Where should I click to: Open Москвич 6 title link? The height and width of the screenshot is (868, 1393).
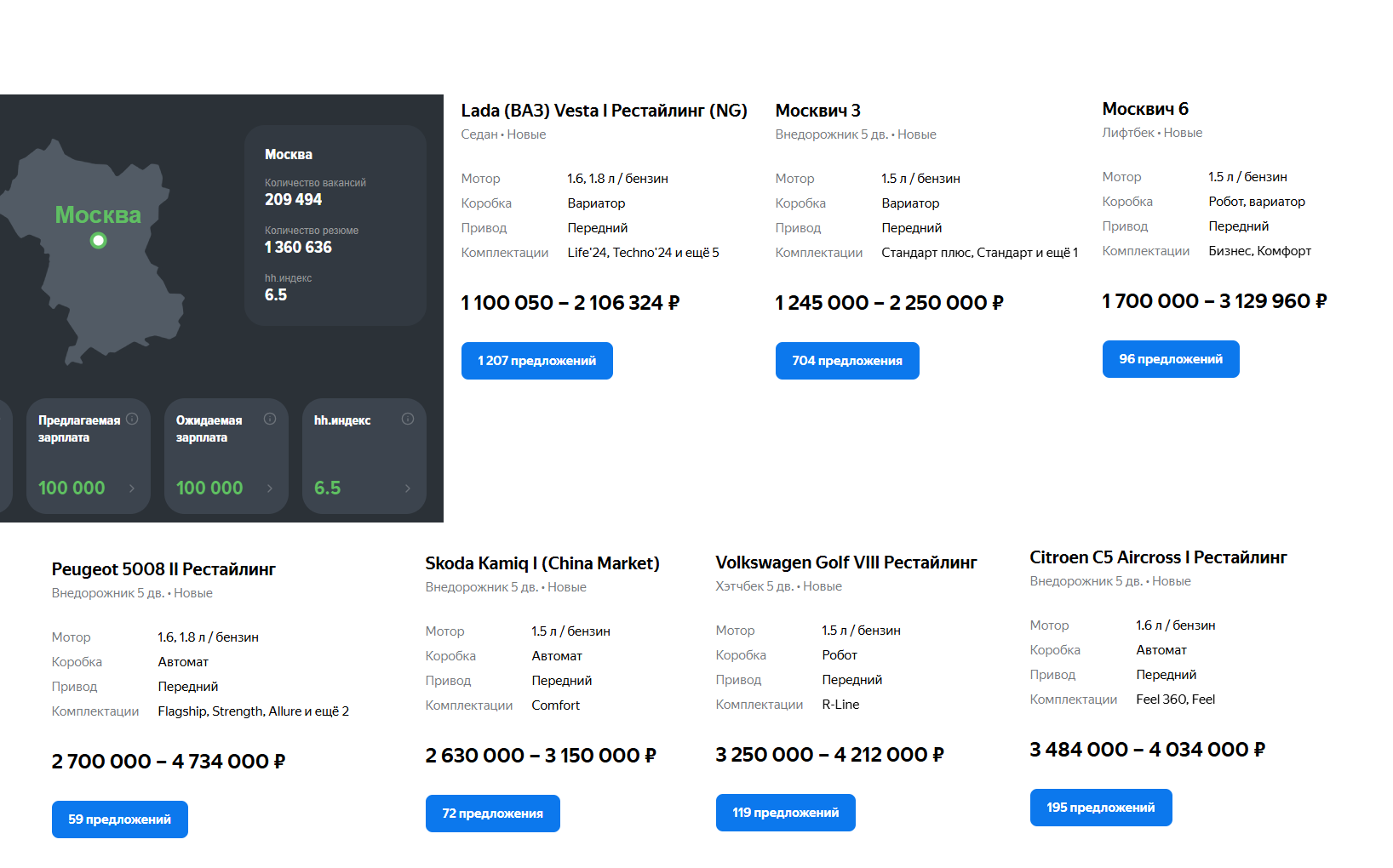click(1145, 109)
